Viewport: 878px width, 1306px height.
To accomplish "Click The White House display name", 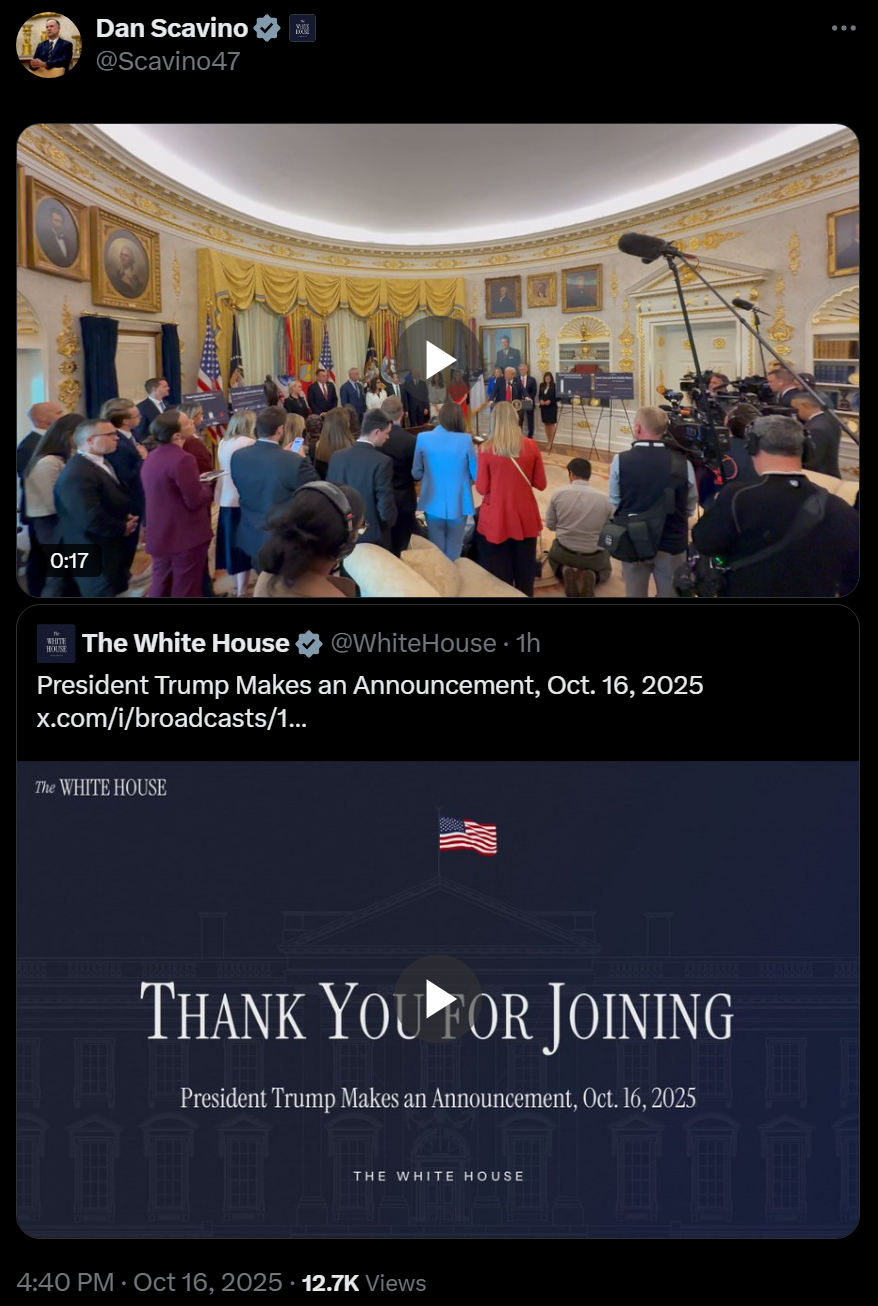I will (x=186, y=643).
